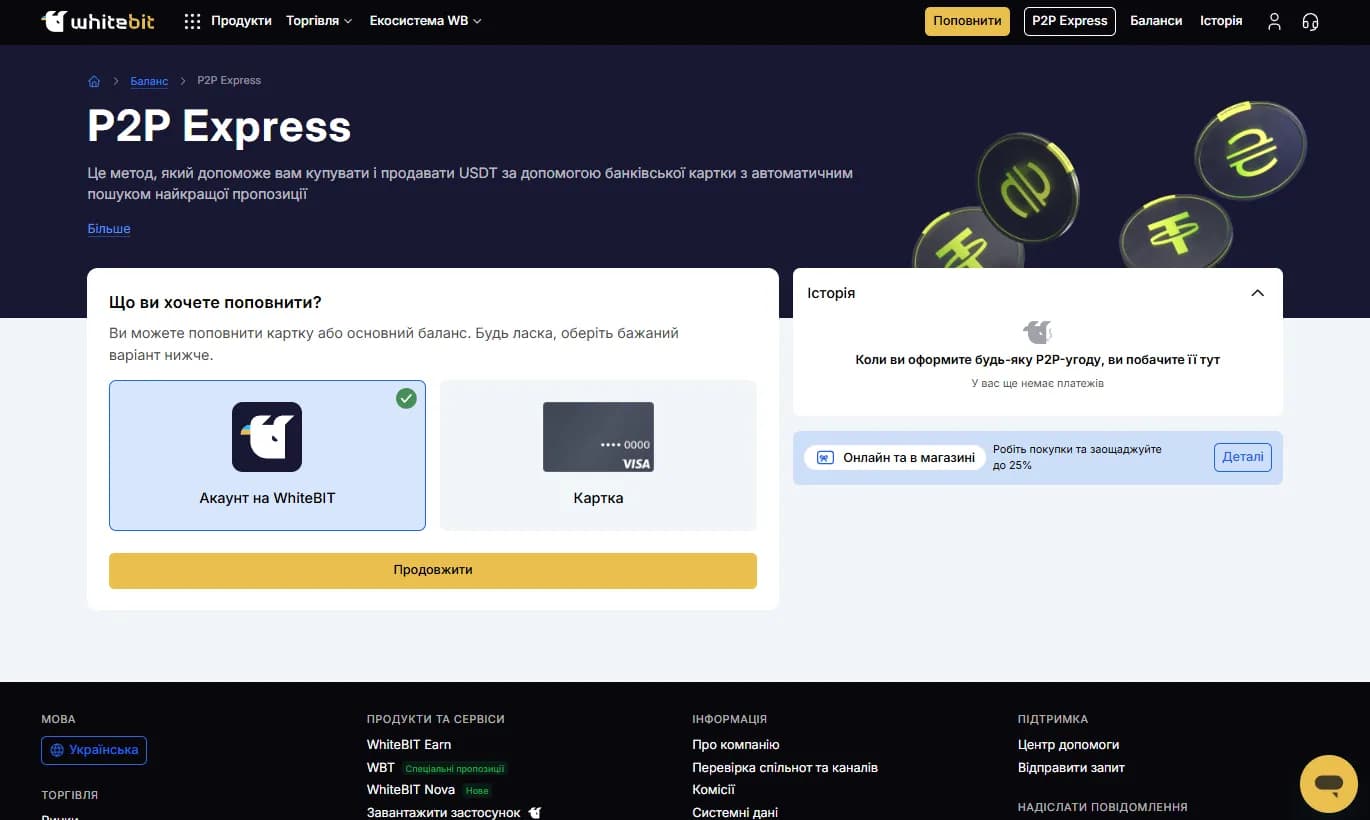Select the Картка option

(598, 455)
